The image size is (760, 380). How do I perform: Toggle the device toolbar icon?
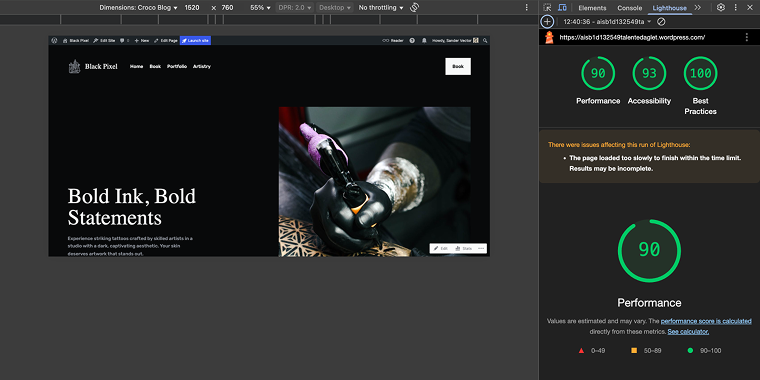pyautogui.click(x=562, y=8)
